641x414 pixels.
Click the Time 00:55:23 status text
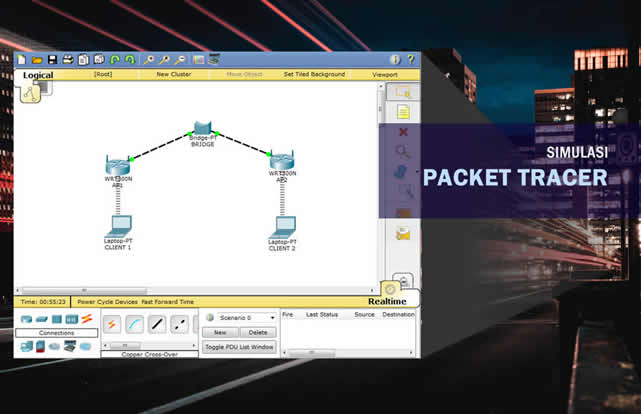point(43,302)
